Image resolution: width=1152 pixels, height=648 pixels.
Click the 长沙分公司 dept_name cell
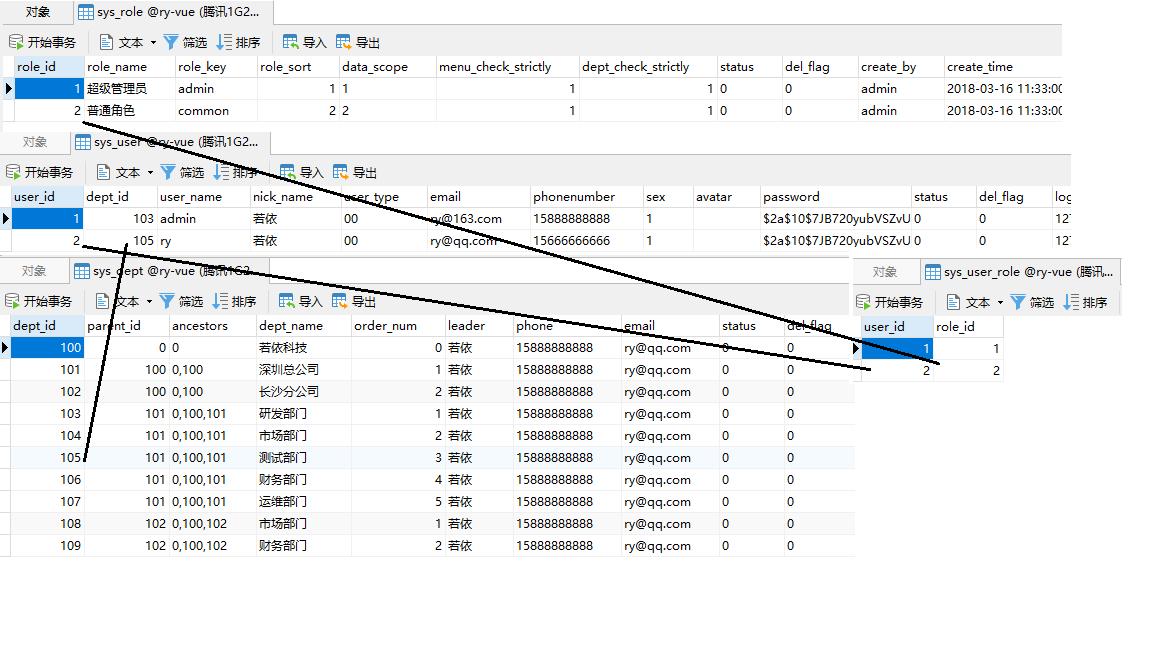click(x=303, y=392)
